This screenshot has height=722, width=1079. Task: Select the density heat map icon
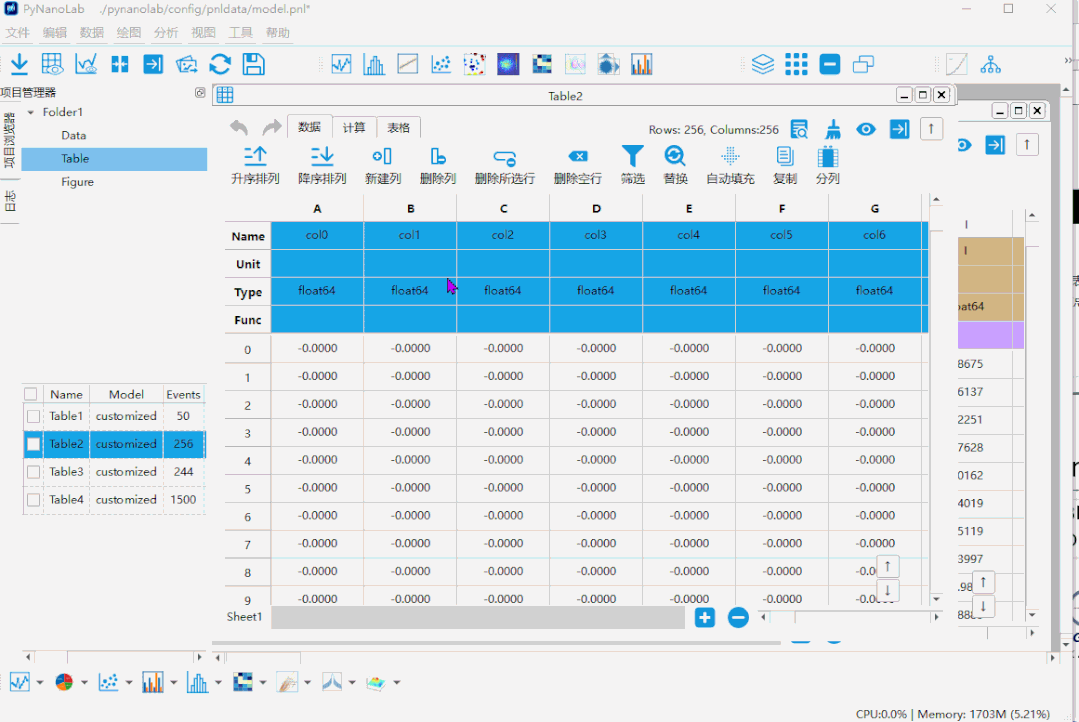click(x=508, y=64)
